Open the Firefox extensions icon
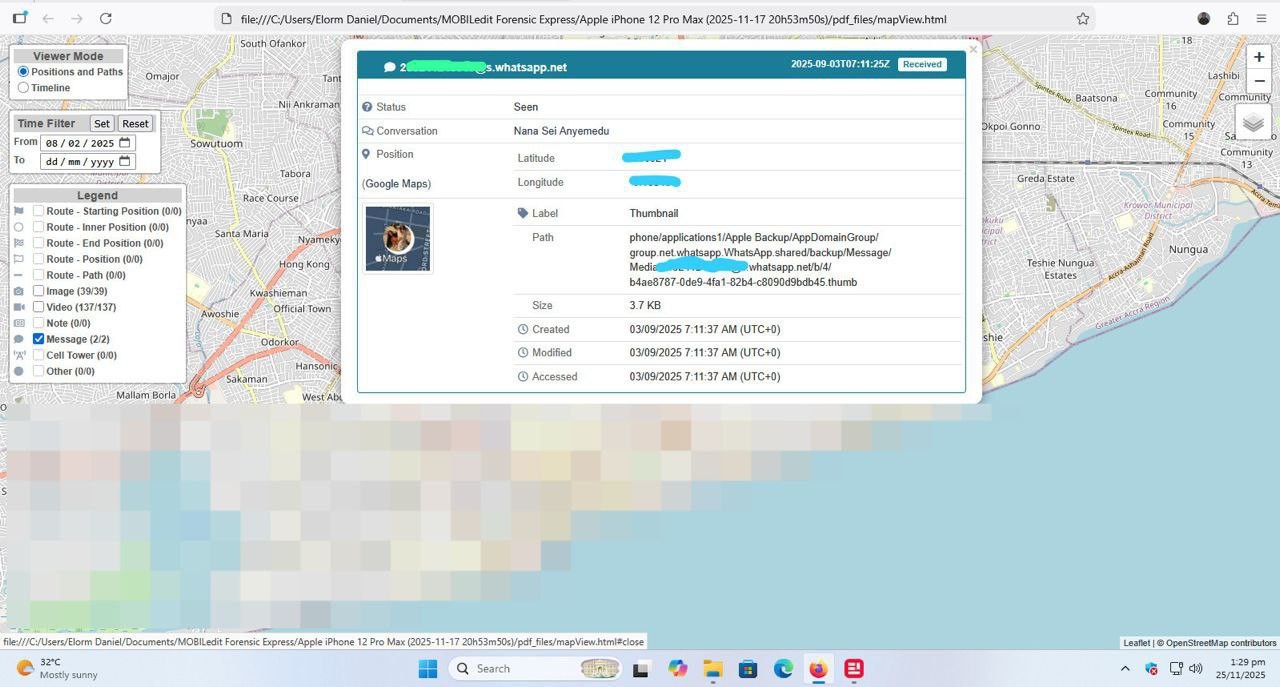The image size is (1280, 687). (x=1233, y=19)
